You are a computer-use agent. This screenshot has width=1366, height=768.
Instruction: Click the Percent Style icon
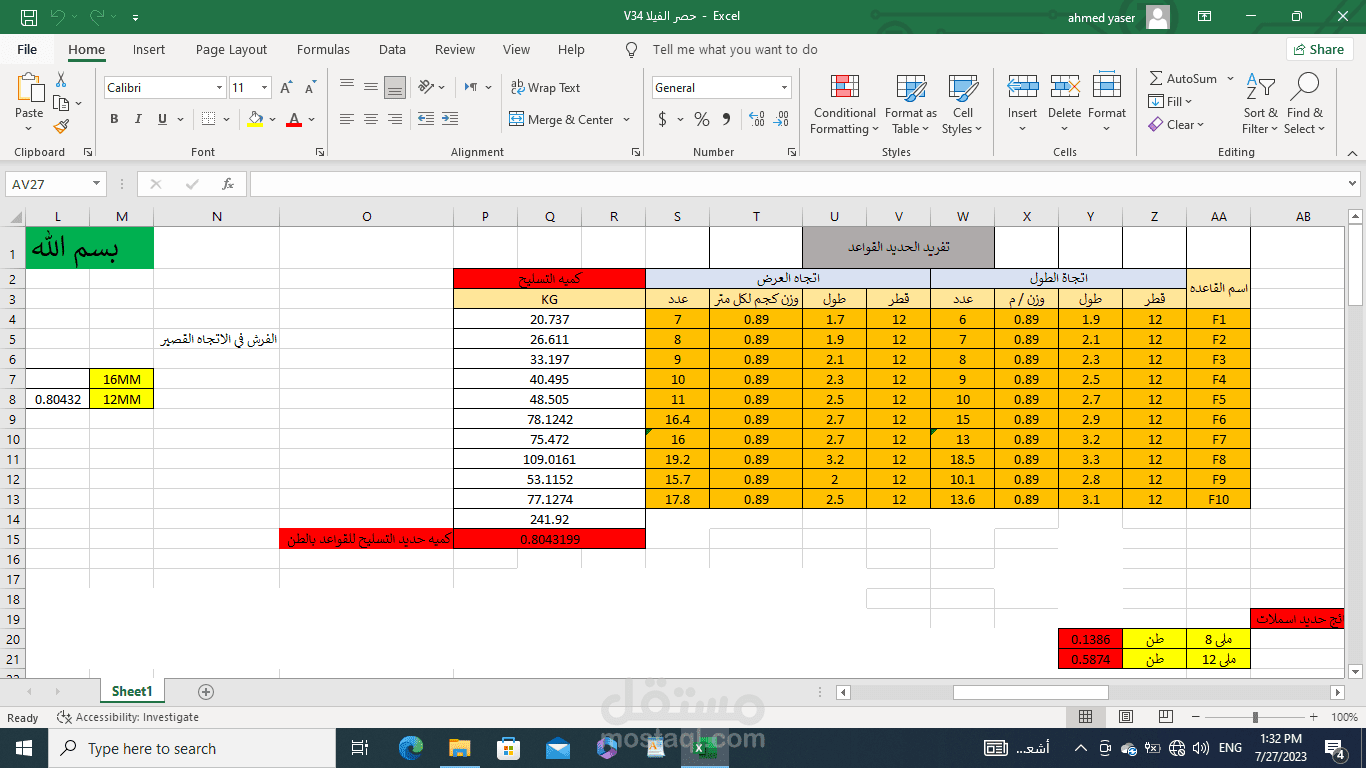[702, 119]
